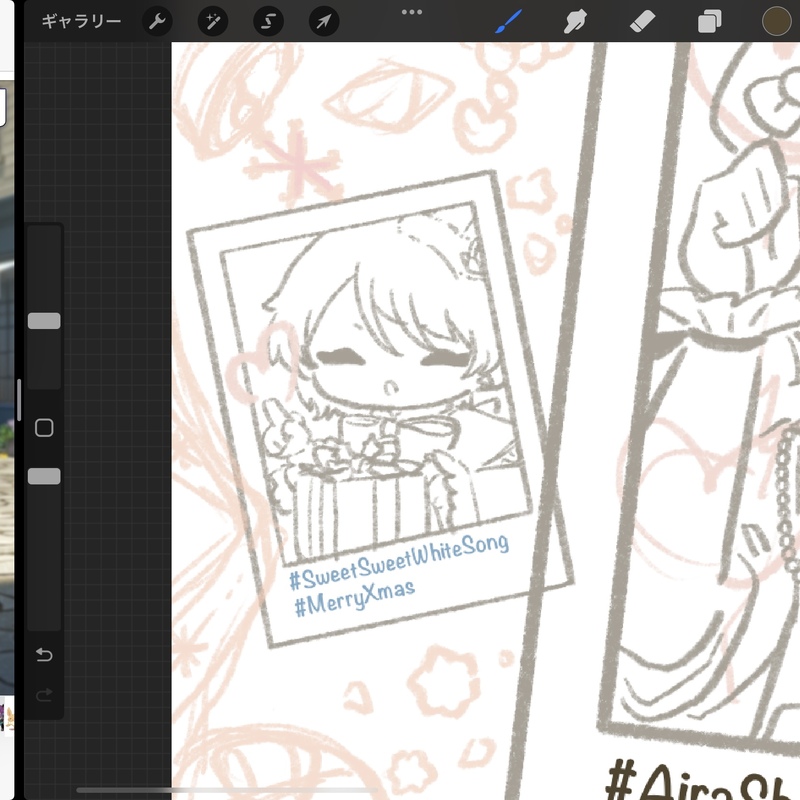Tap the undo arrow
Image resolution: width=800 pixels, height=800 pixels.
(44, 654)
